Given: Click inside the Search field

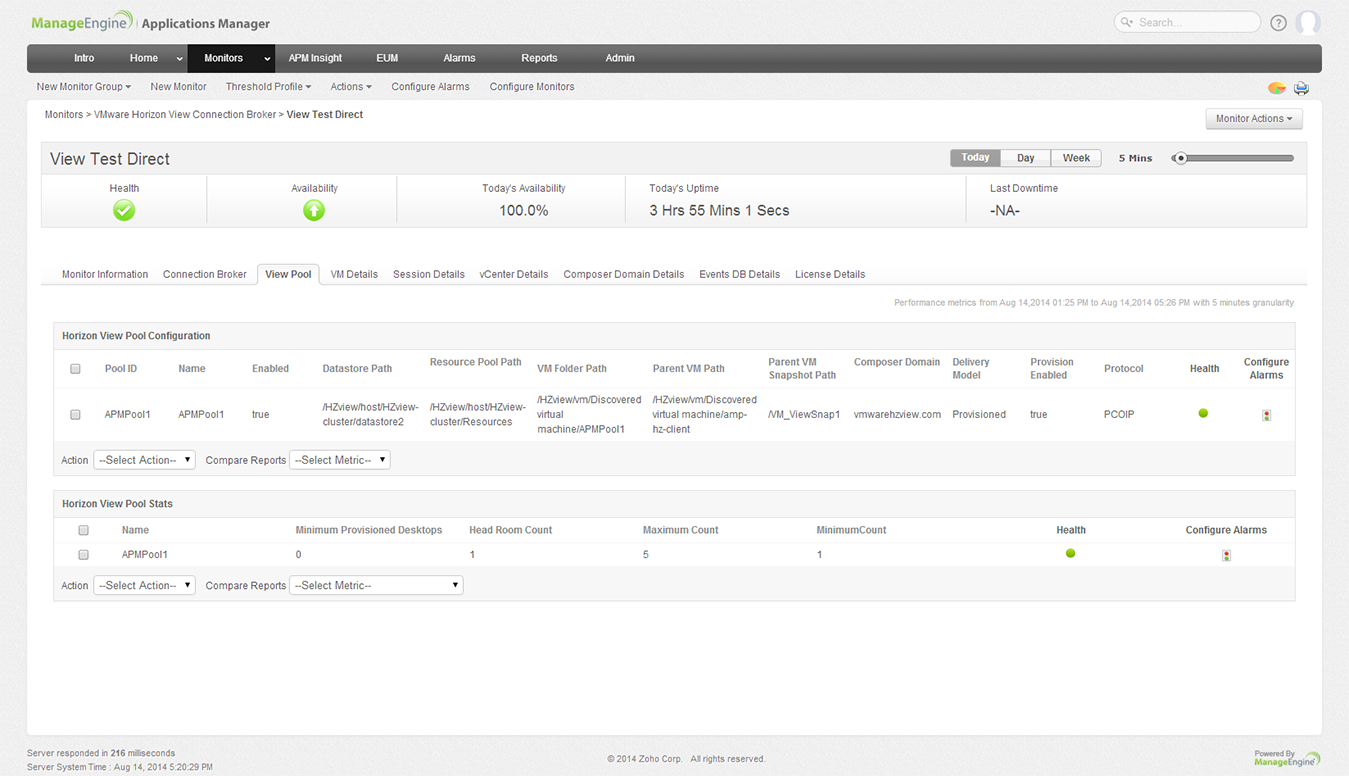Looking at the screenshot, I should (1190, 21).
